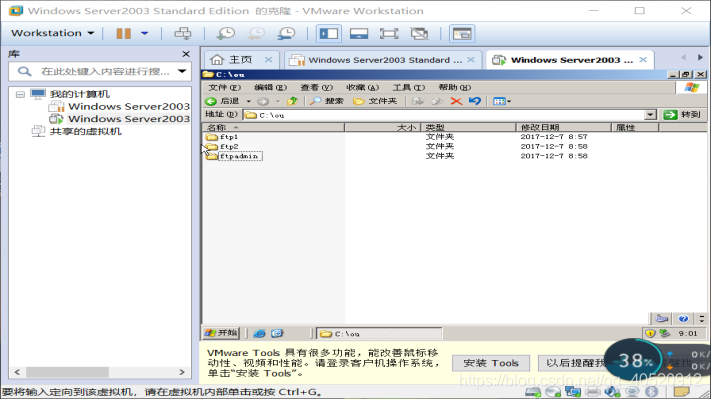
Task: Click the sound card status icon
Action: coord(612,392)
